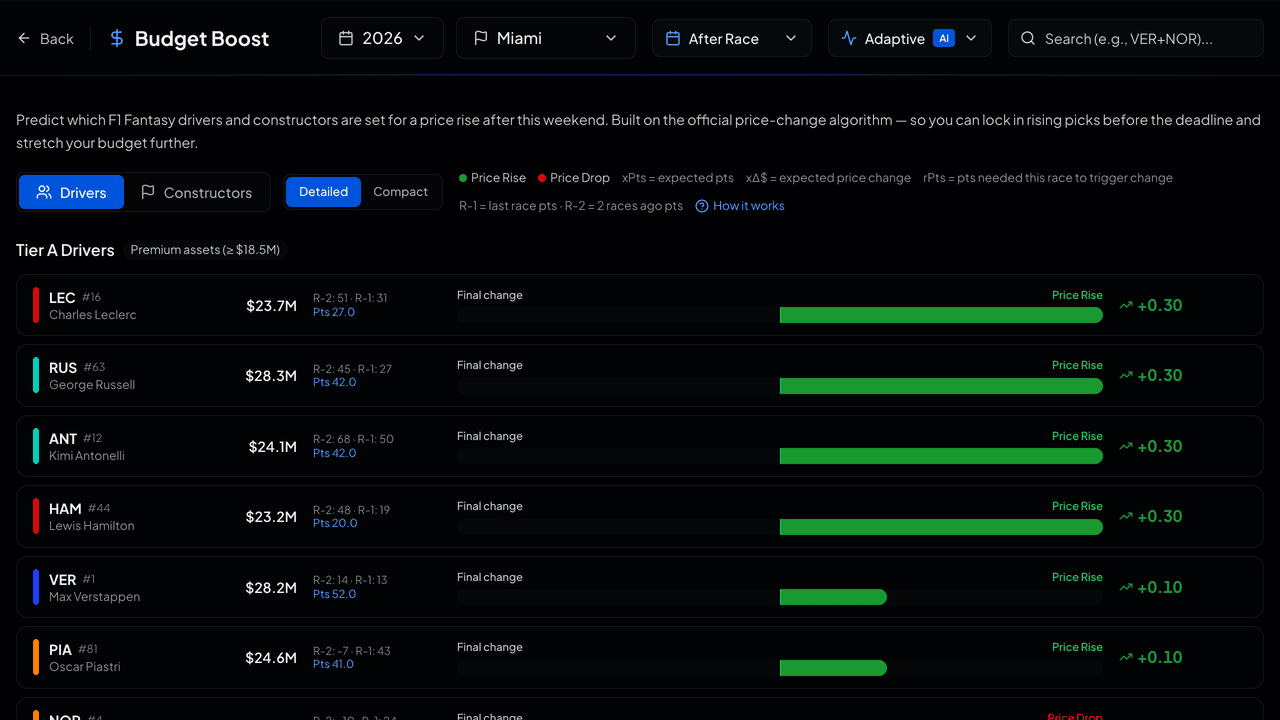Click the +0.30 change for Russell
Image resolution: width=1280 pixels, height=720 pixels.
[1160, 375]
